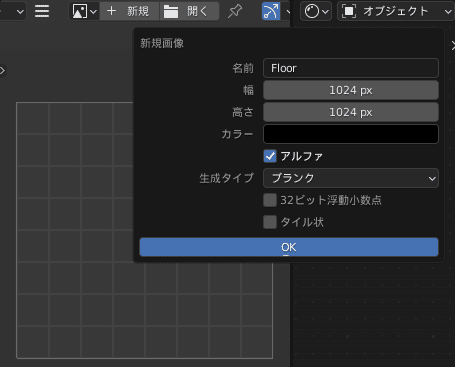Open the オブジェクト mode dropdown
The width and height of the screenshot is (455, 367).
coord(396,11)
